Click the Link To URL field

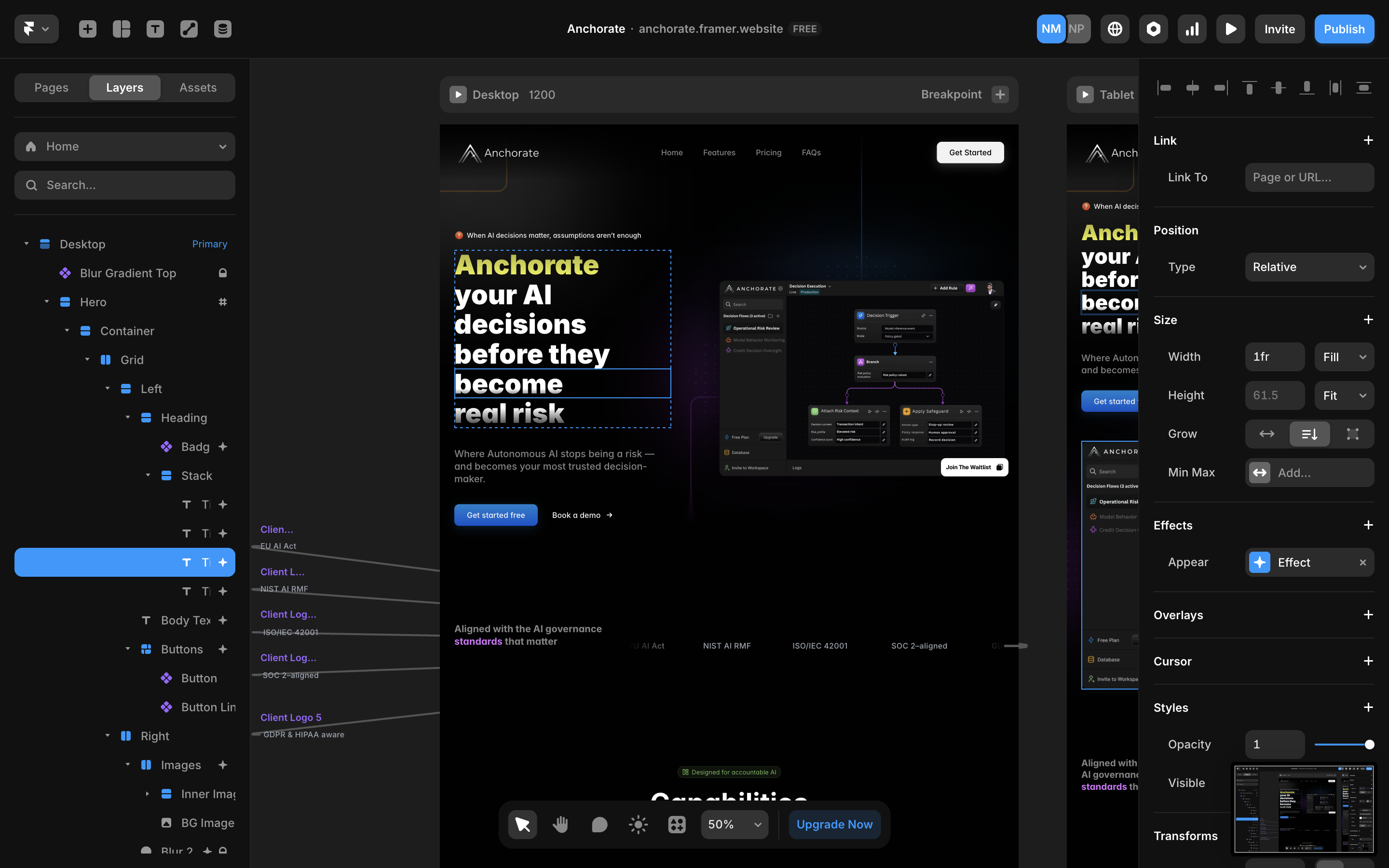click(x=1308, y=177)
